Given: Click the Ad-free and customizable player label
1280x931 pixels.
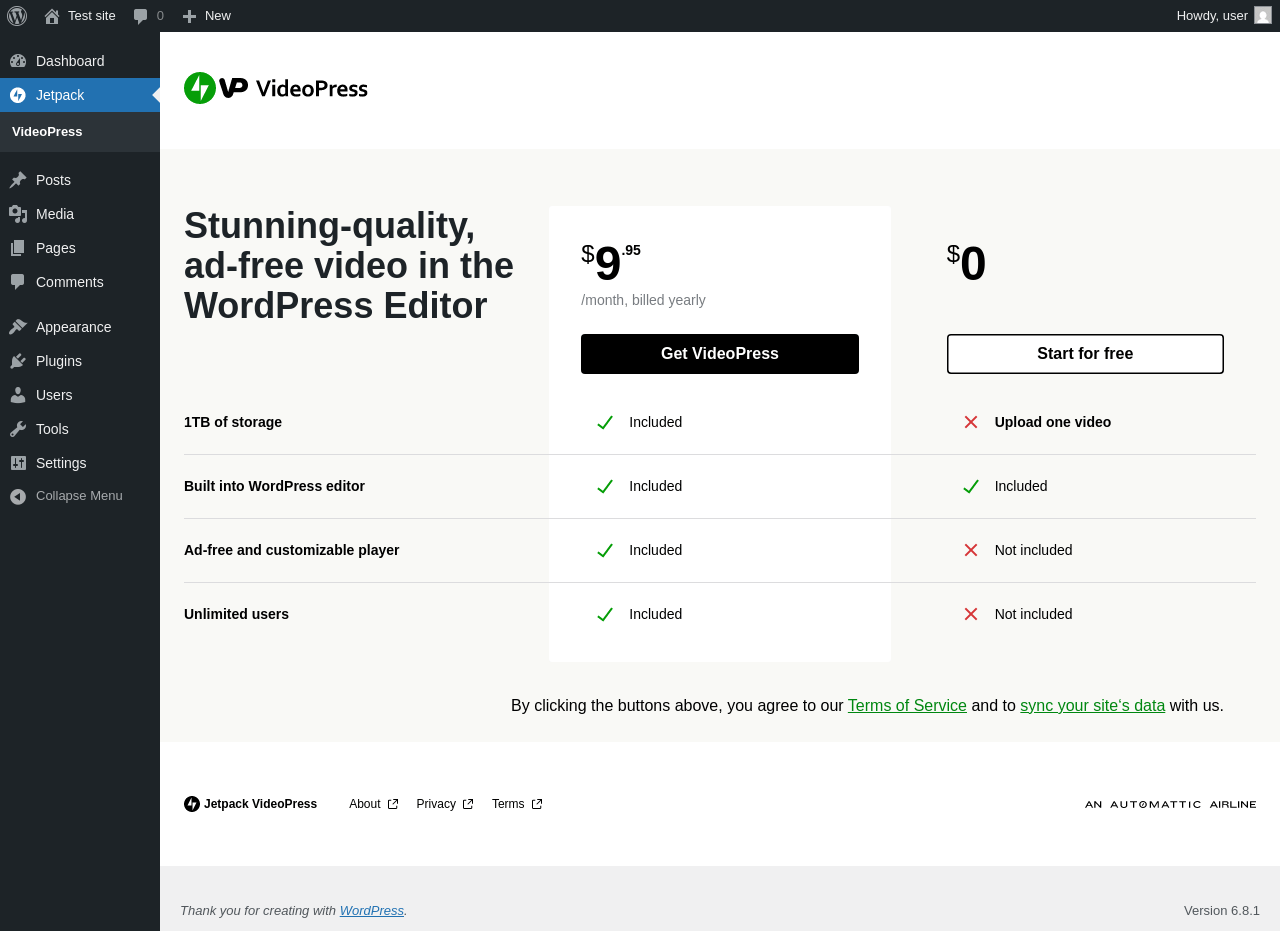Looking at the screenshot, I should point(291,550).
